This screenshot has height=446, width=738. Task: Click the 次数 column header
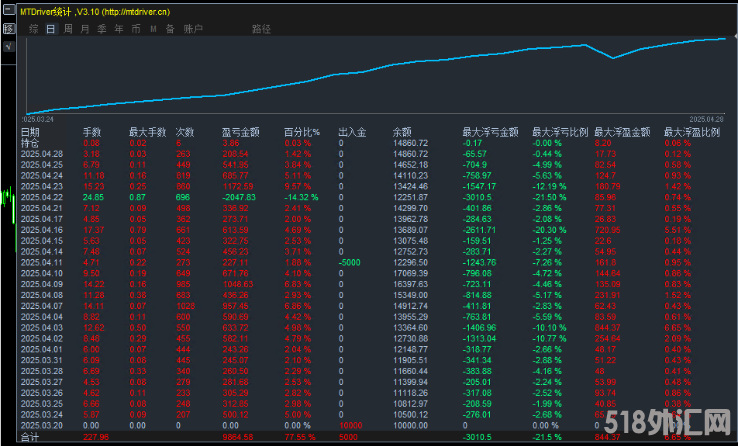(x=184, y=132)
